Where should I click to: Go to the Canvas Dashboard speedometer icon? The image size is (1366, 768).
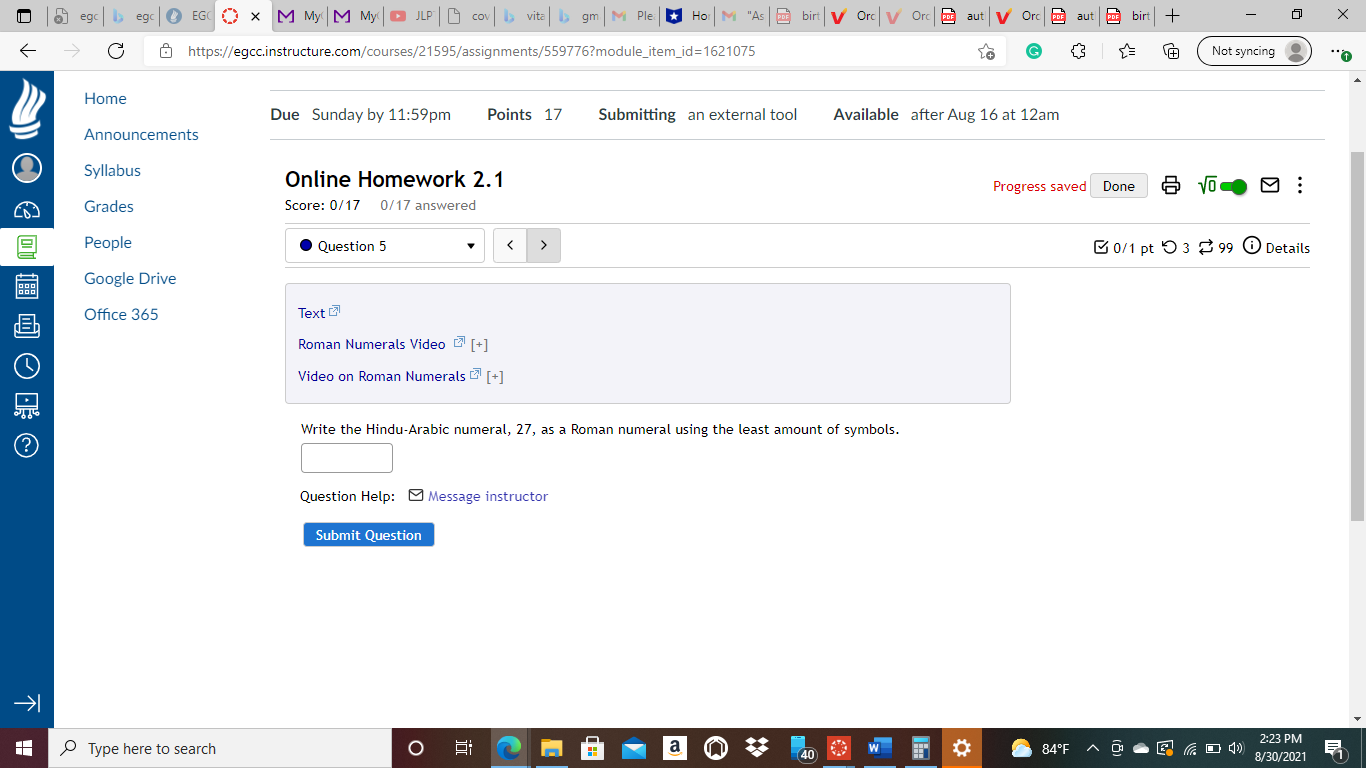click(27, 209)
